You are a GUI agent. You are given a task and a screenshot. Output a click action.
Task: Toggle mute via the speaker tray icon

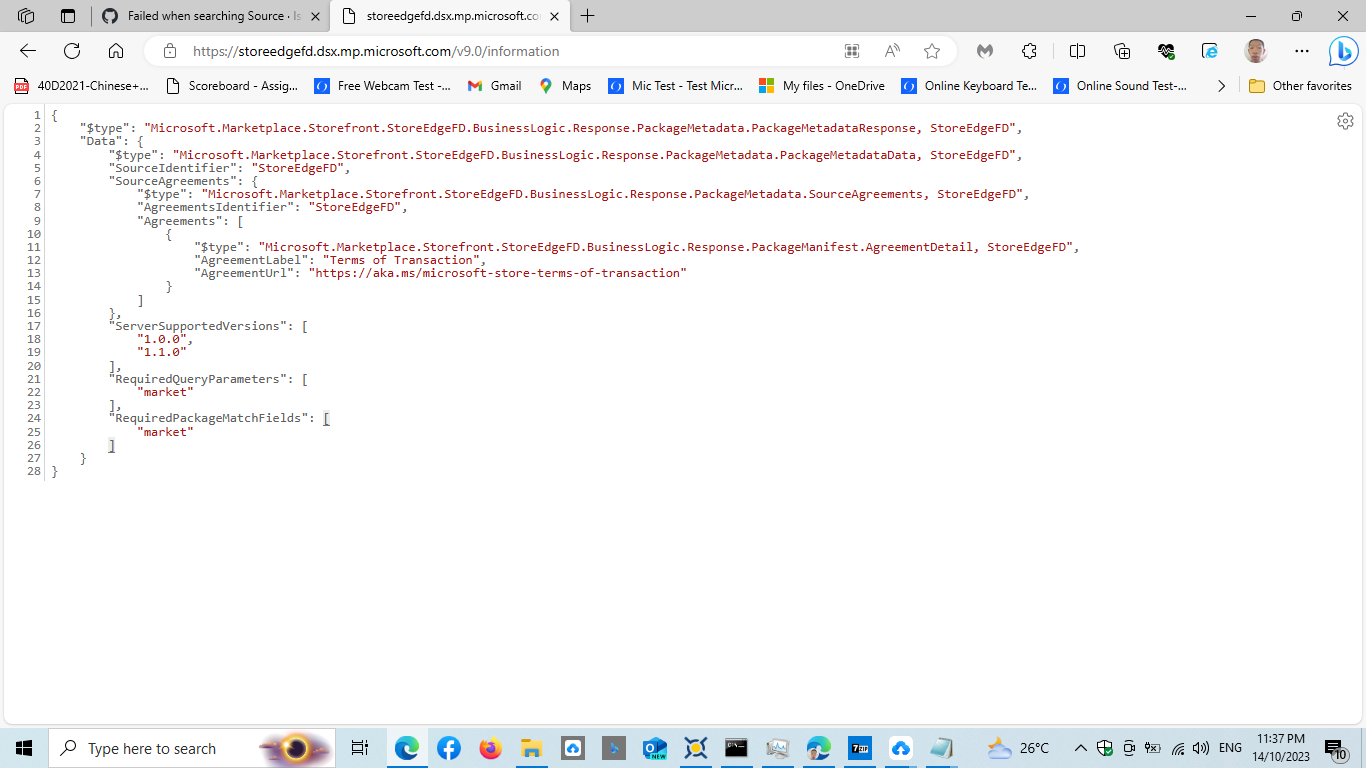coord(1200,747)
